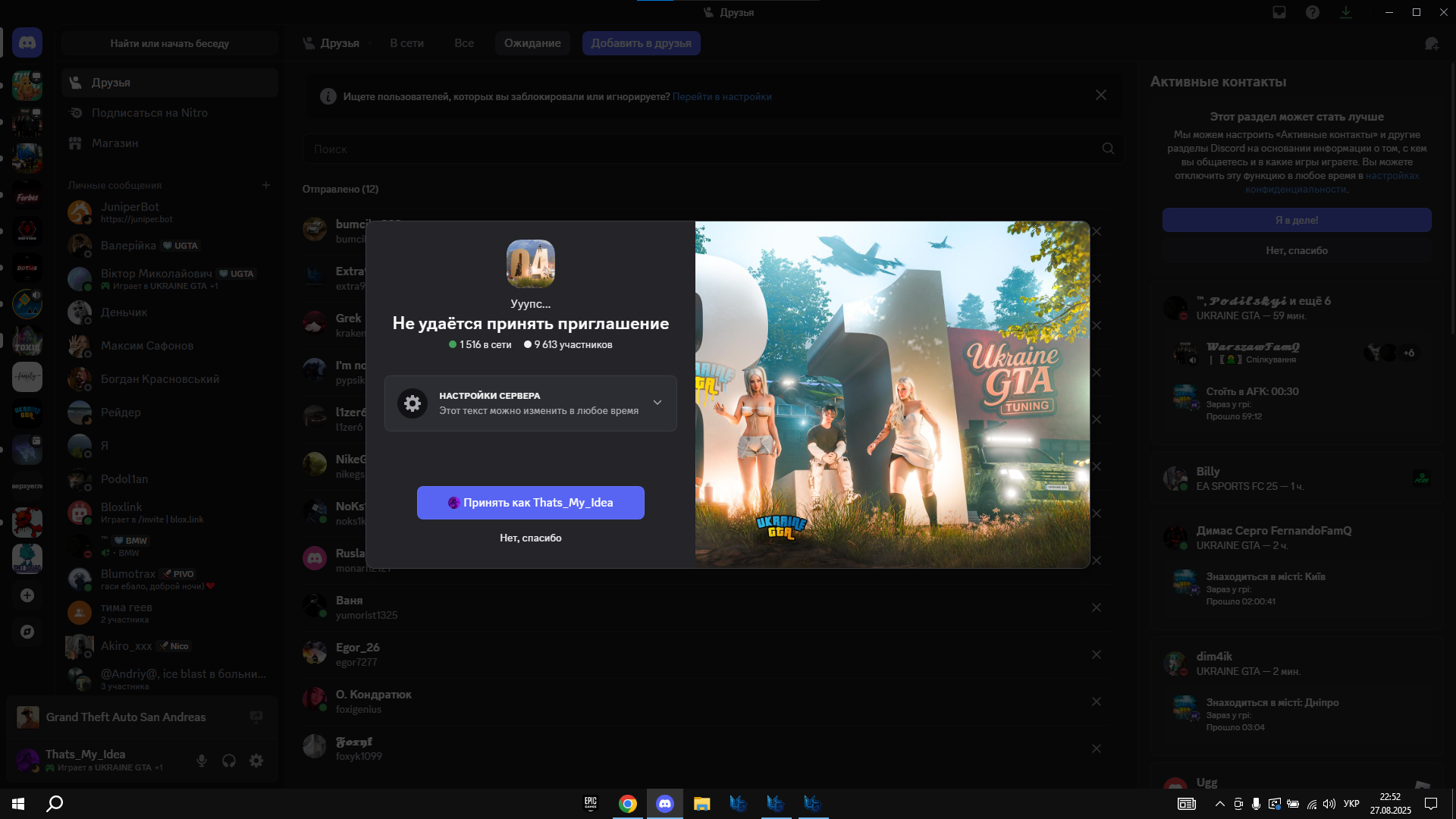Click the search magnifier icon in friends list
Image resolution: width=1456 pixels, height=819 pixels.
coord(1108,149)
